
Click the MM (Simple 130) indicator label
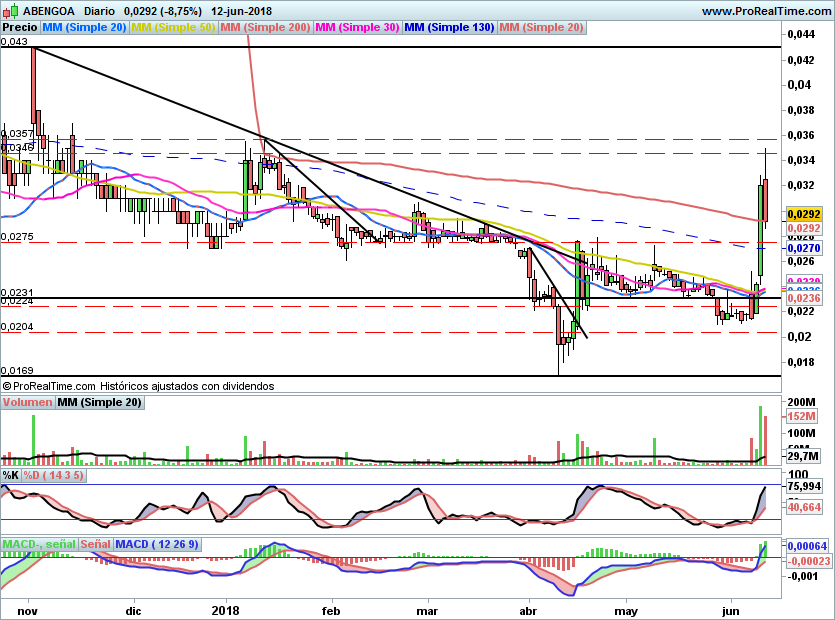pos(449,28)
